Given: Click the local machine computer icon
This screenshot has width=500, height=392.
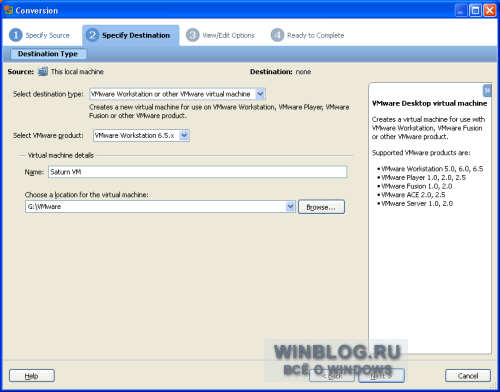Looking at the screenshot, I should point(43,72).
